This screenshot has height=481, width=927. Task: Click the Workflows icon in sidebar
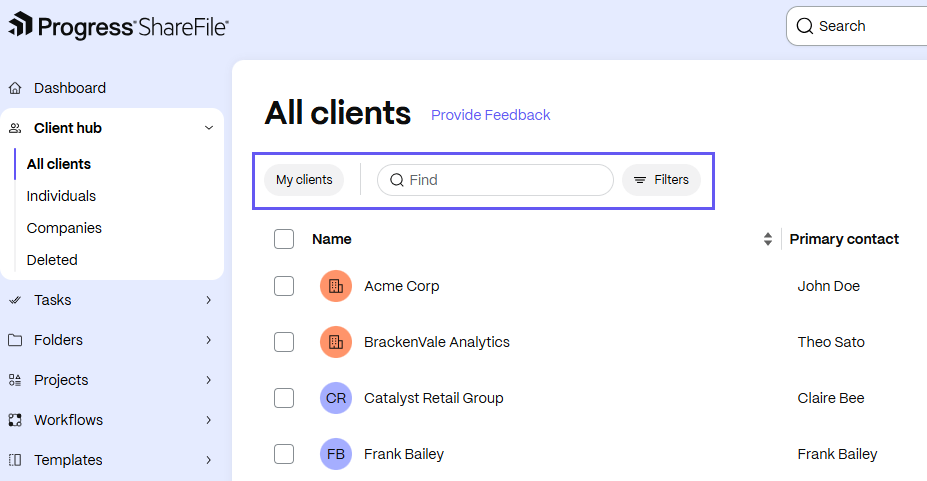pyautogui.click(x=15, y=420)
